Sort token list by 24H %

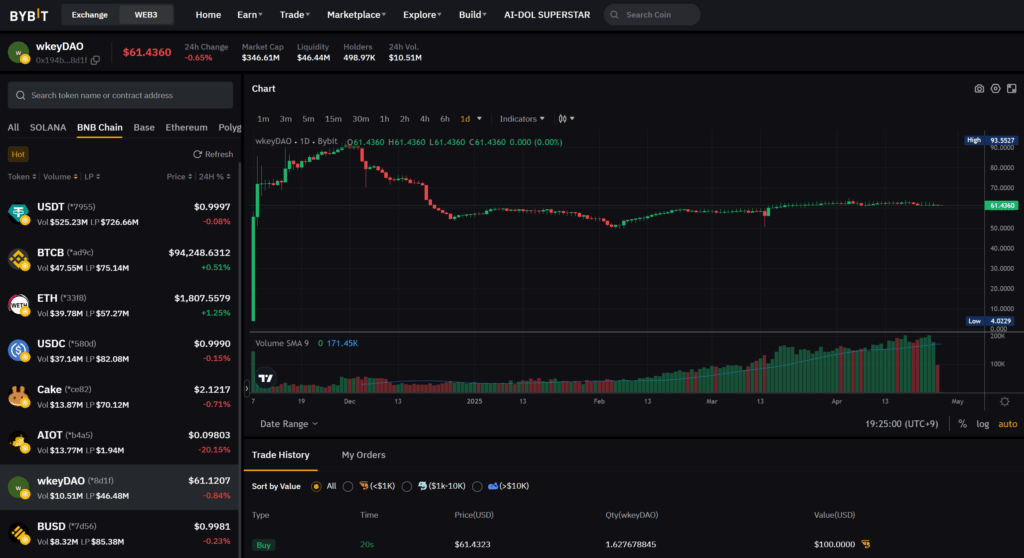[214, 176]
